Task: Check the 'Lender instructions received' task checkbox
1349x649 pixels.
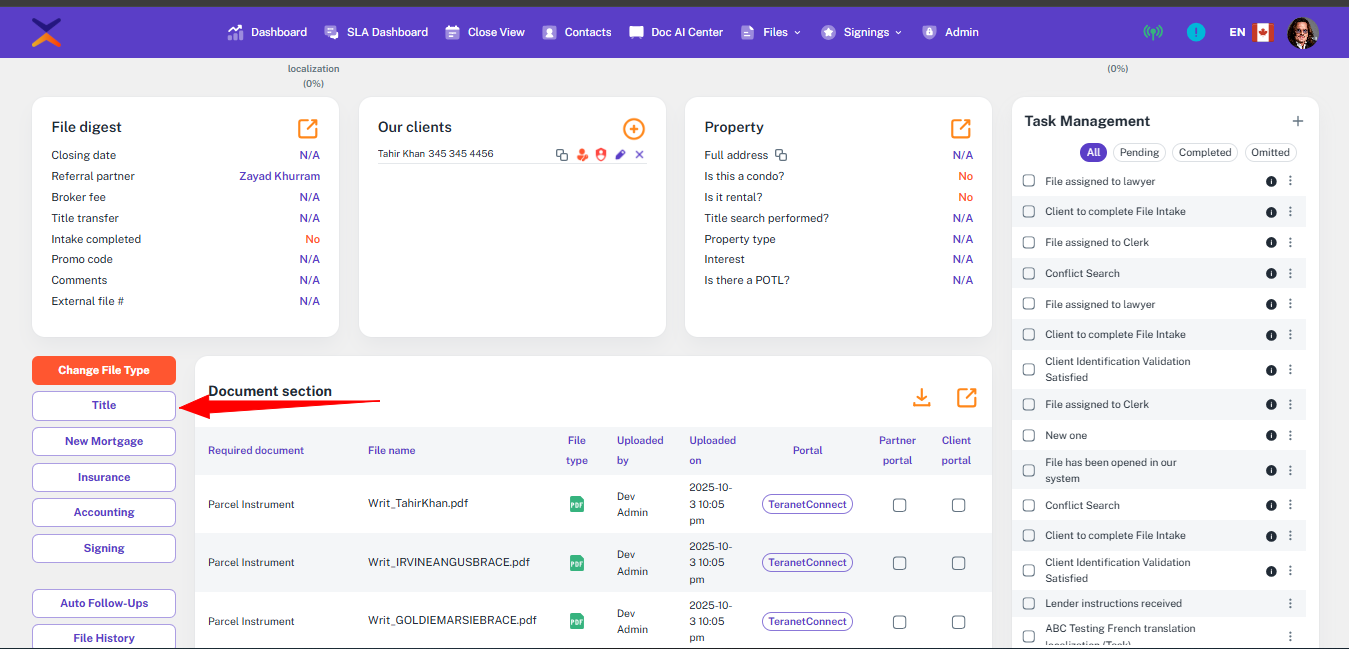Action: tap(1029, 604)
